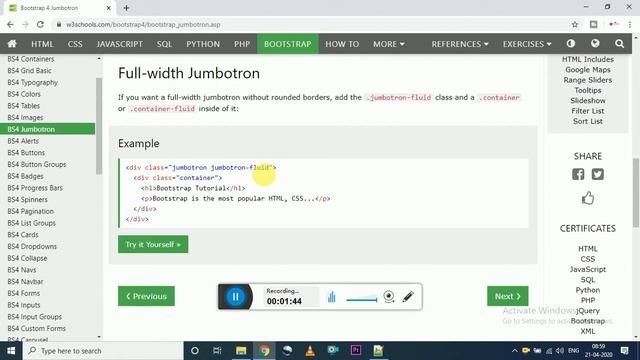Switch to Chrome in taskbar

(x=264, y=351)
